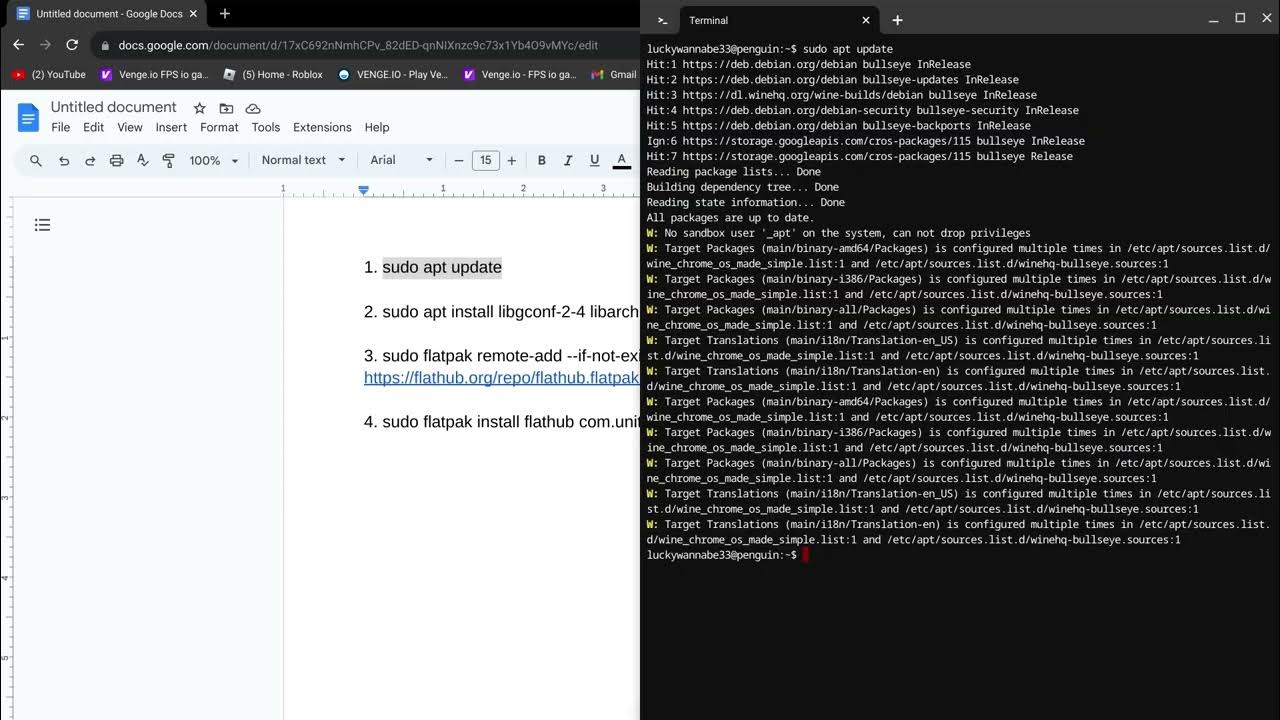This screenshot has height=720, width=1280.
Task: Check the cloud document status icon
Action: [253, 108]
